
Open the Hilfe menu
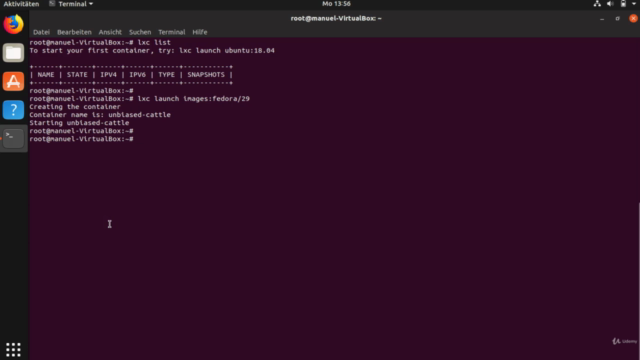(200, 32)
